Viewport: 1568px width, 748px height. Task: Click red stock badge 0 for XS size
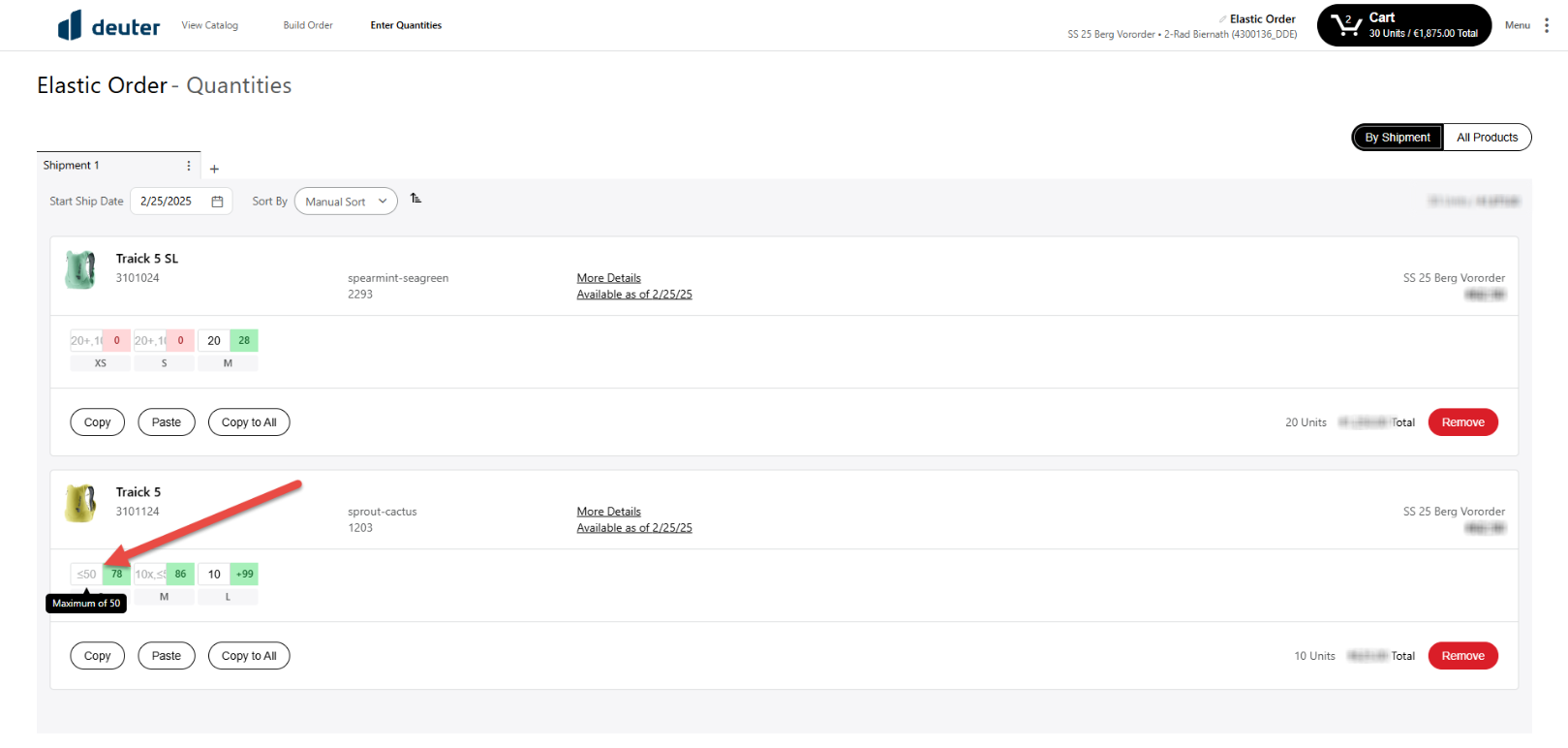tap(116, 341)
